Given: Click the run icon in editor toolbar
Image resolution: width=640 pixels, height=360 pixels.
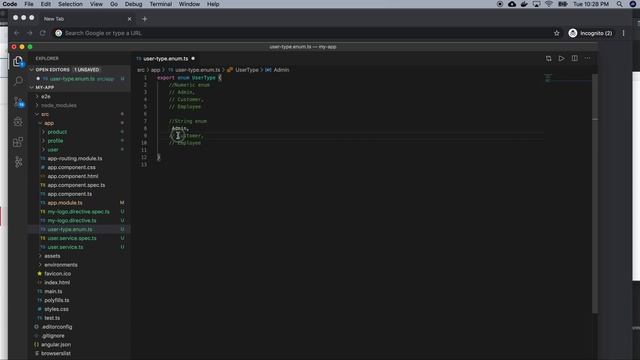Looking at the screenshot, I should (x=561, y=58).
